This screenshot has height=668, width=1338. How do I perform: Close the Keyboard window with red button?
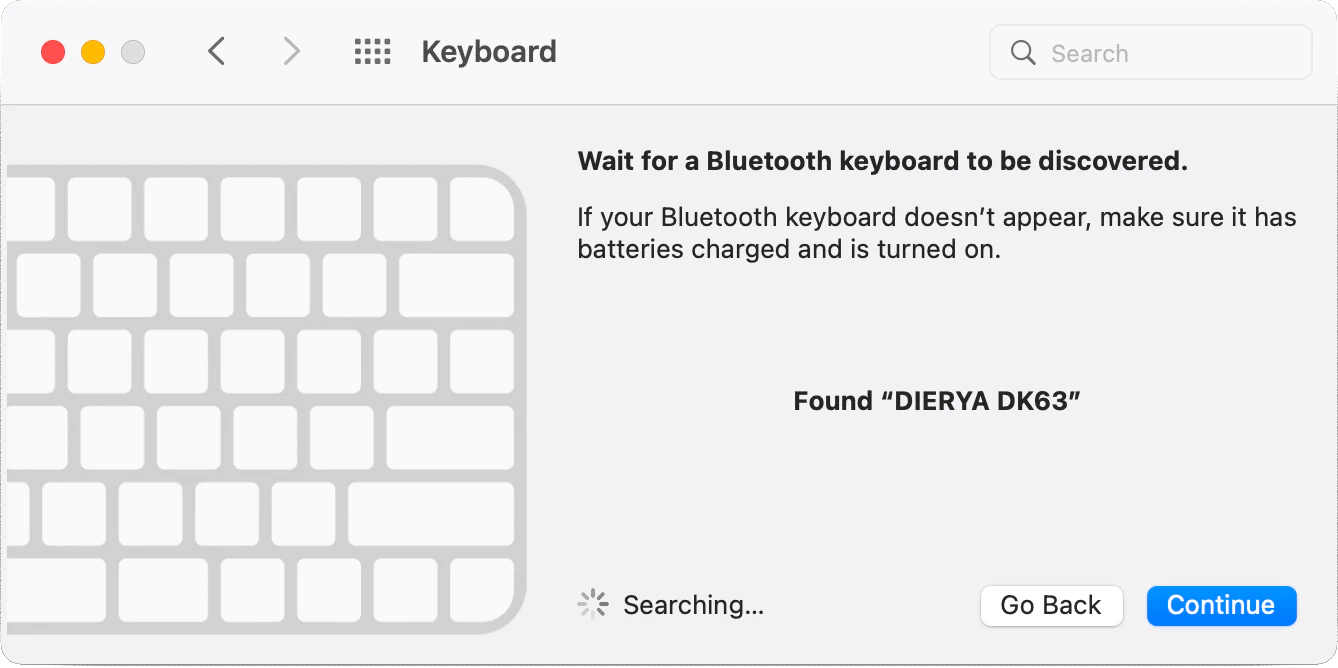point(53,52)
